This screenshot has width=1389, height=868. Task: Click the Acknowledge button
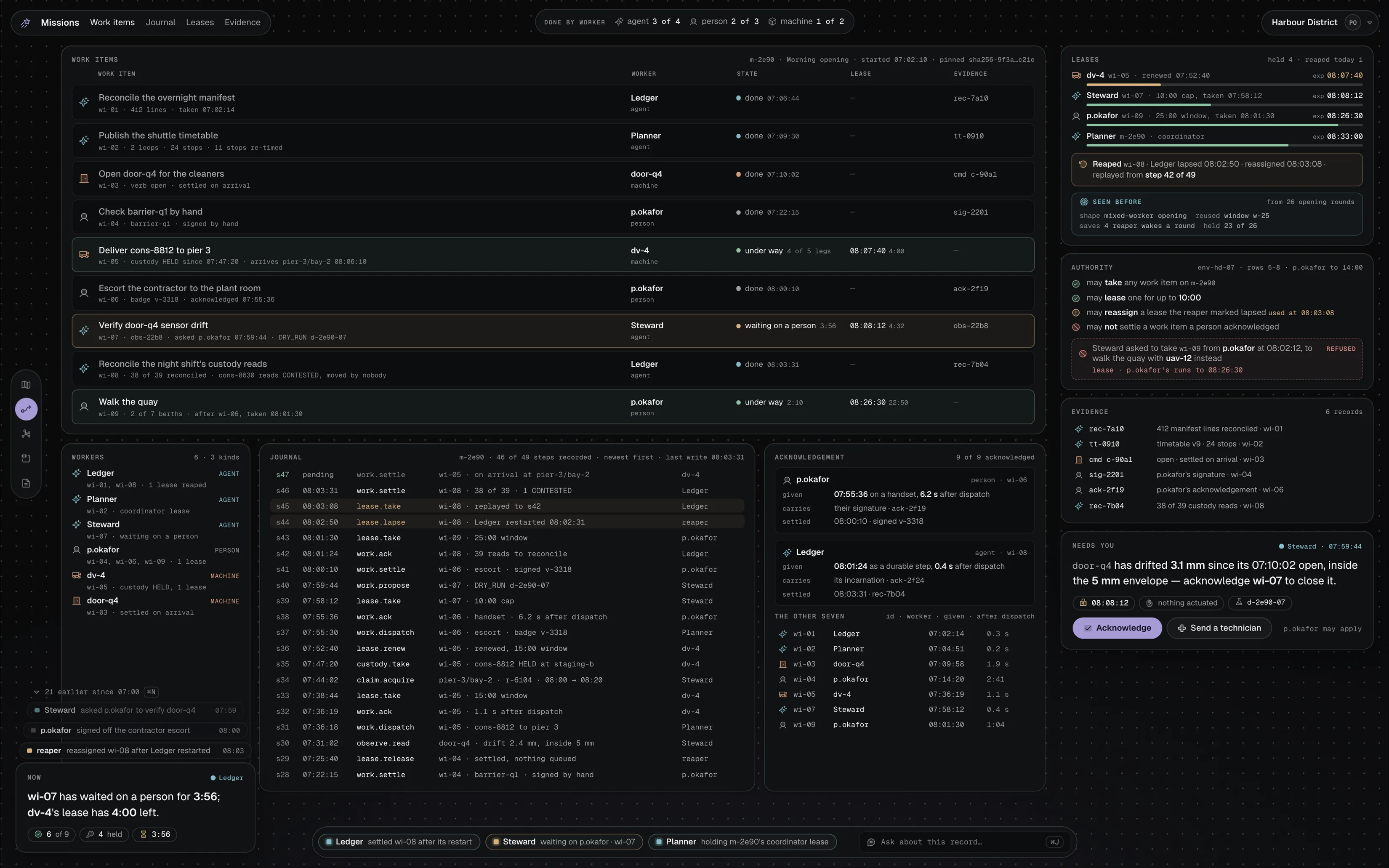(1117, 628)
